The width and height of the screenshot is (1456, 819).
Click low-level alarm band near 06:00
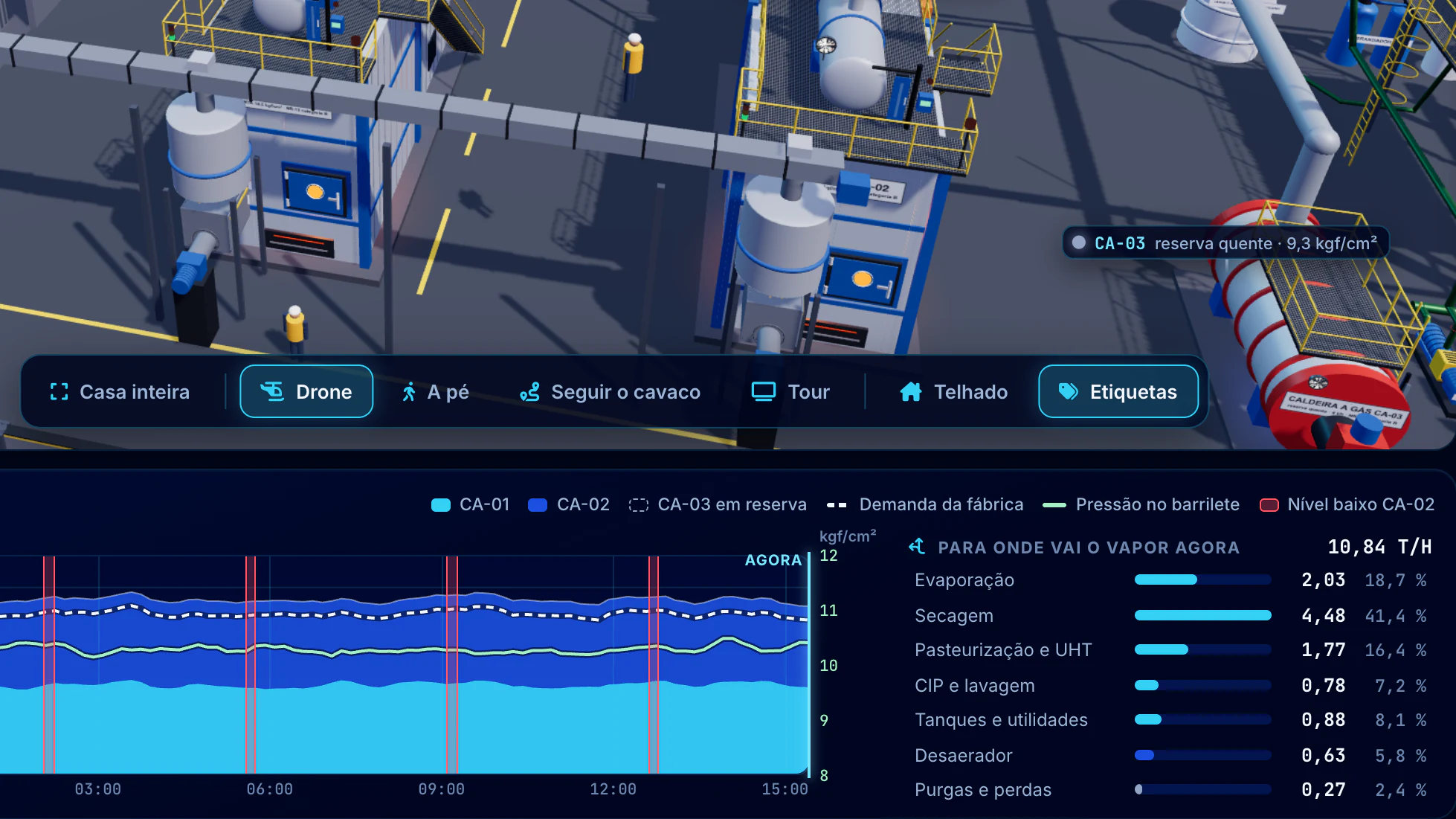[x=251, y=664]
